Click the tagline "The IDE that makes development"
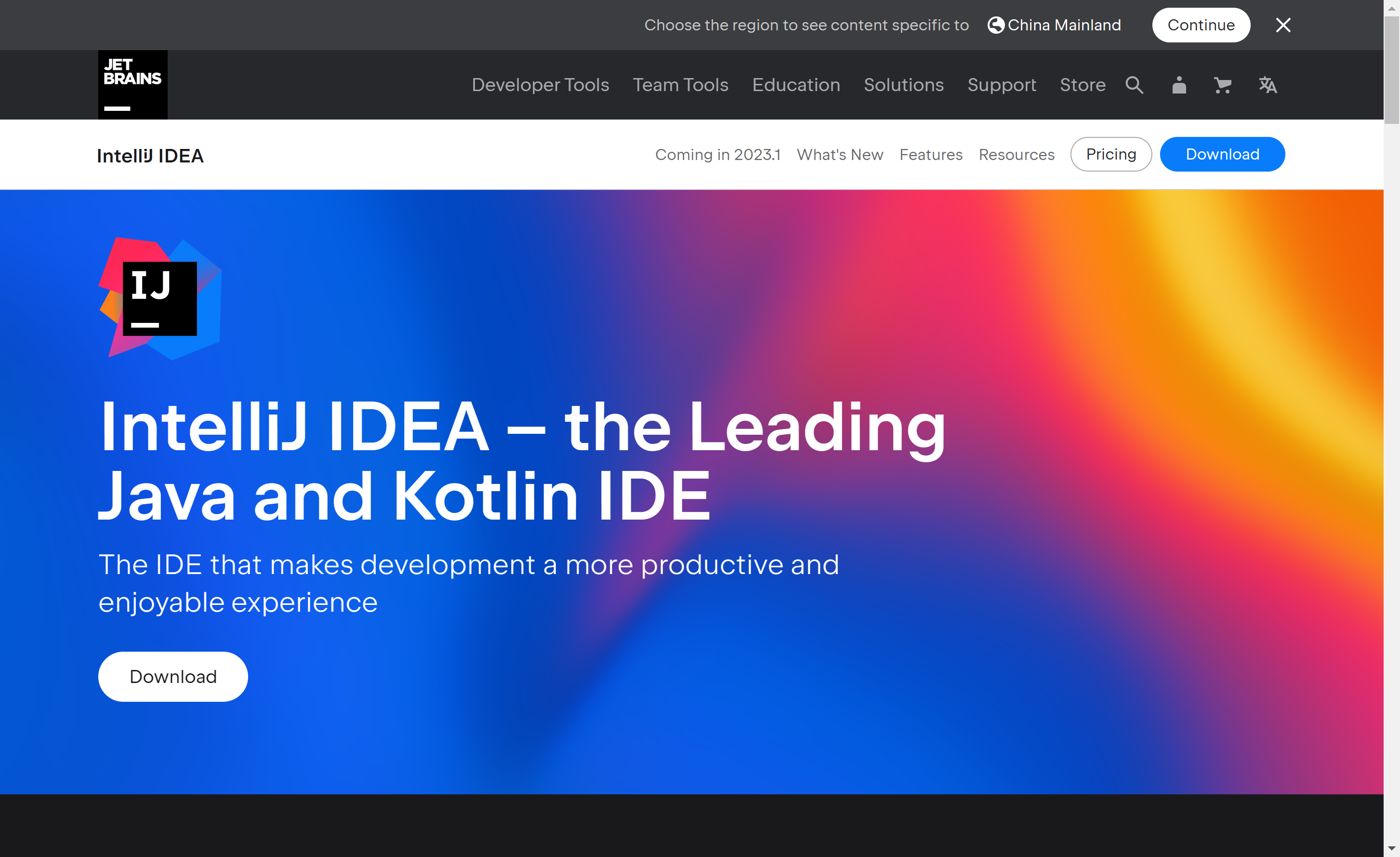The image size is (1400, 857). (x=317, y=565)
